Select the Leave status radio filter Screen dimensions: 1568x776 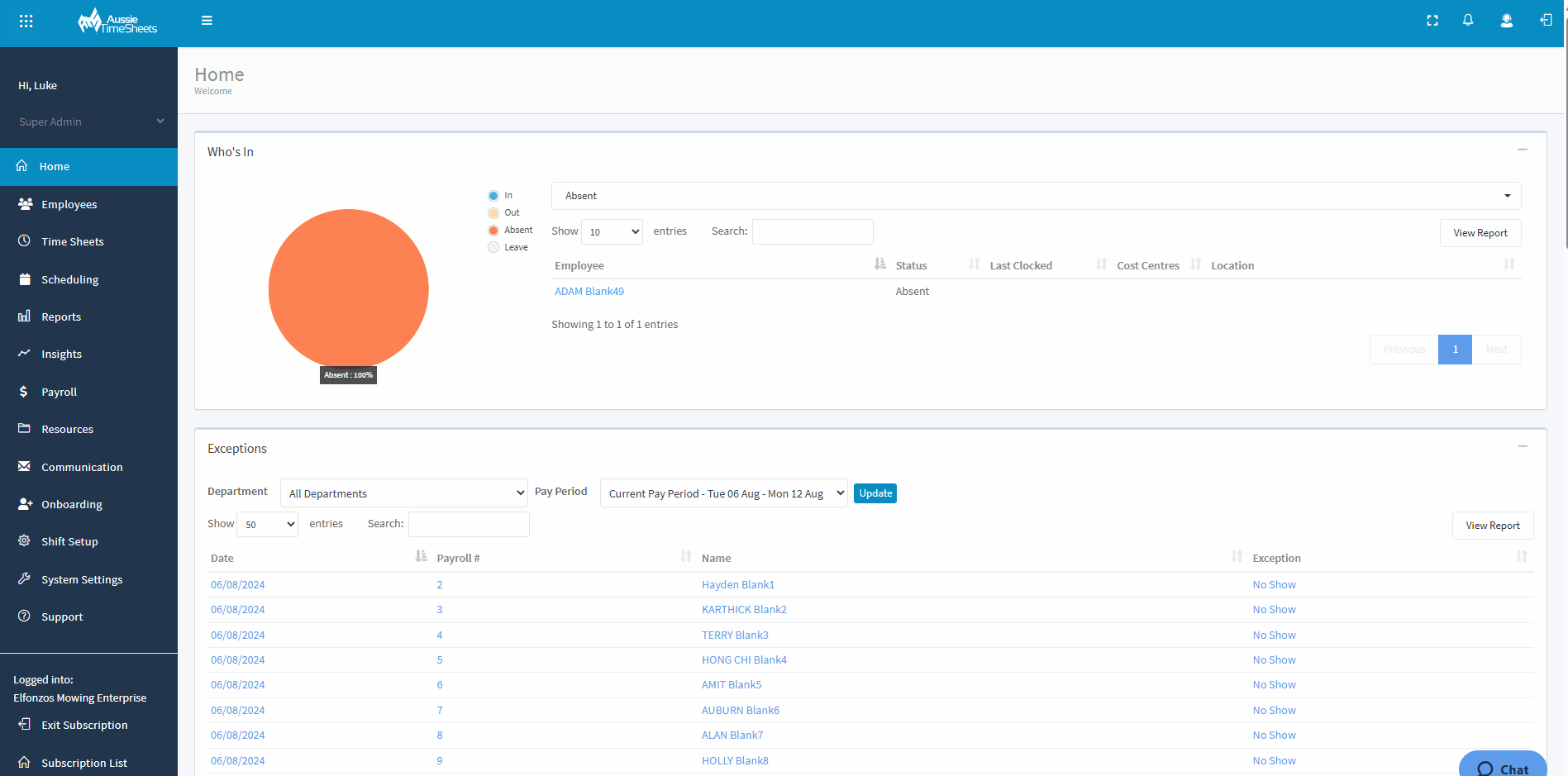pyautogui.click(x=493, y=246)
